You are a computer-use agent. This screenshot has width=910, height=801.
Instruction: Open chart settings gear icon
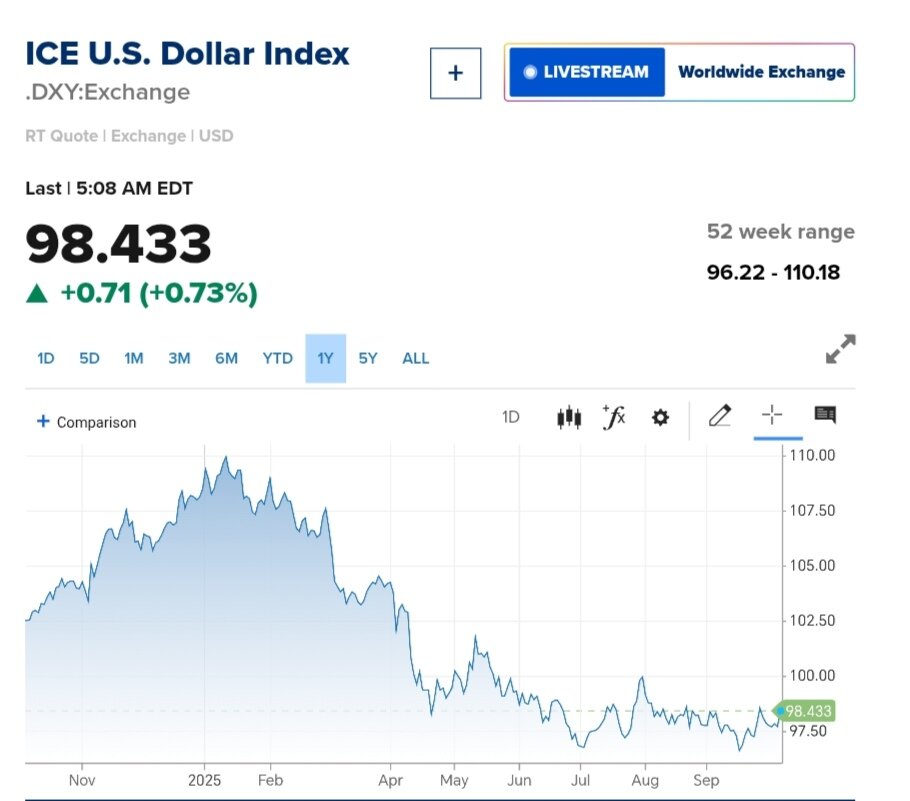coord(660,417)
